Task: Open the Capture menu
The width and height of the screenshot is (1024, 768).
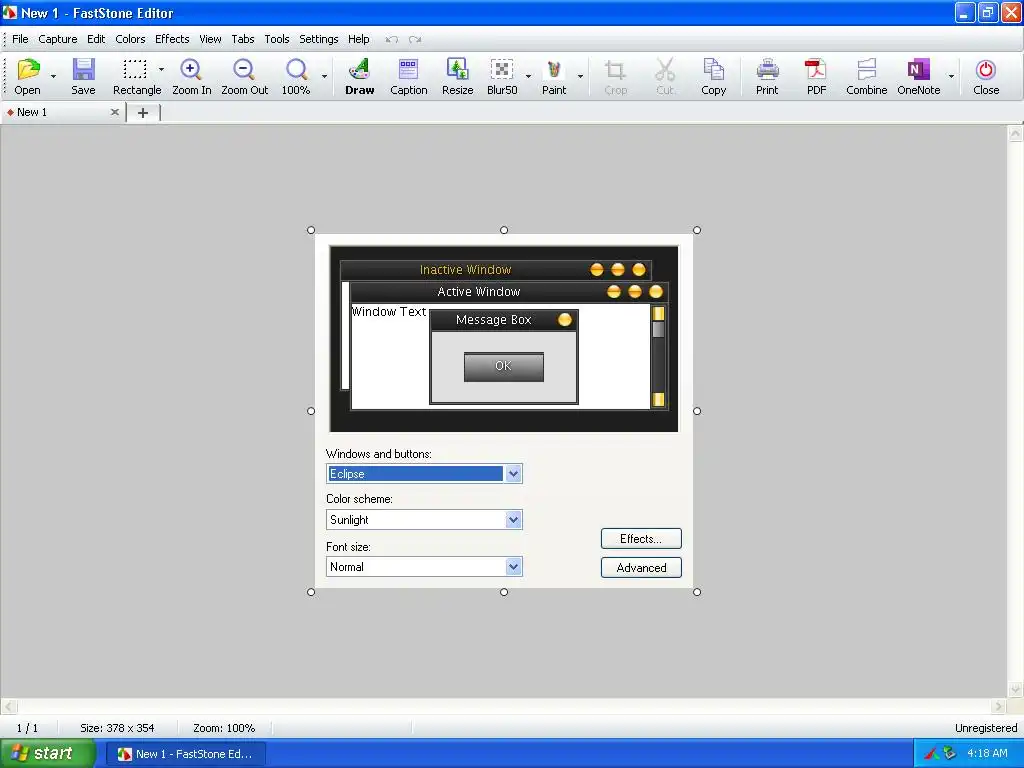Action: (x=57, y=39)
